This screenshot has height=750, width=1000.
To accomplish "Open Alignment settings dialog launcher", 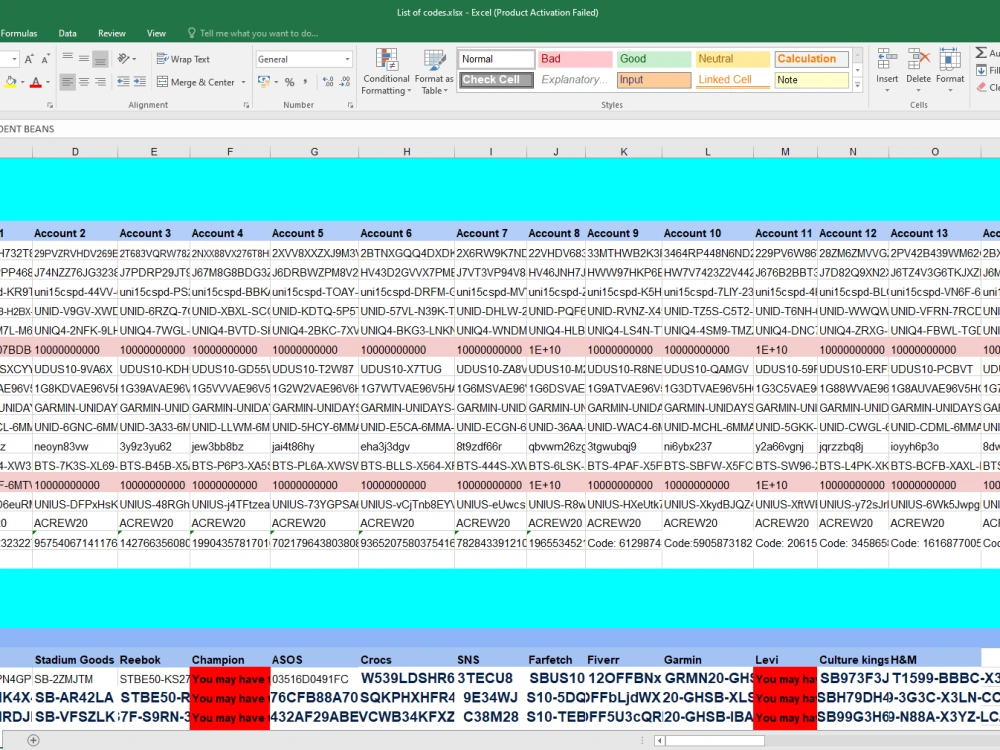I will (246, 105).
